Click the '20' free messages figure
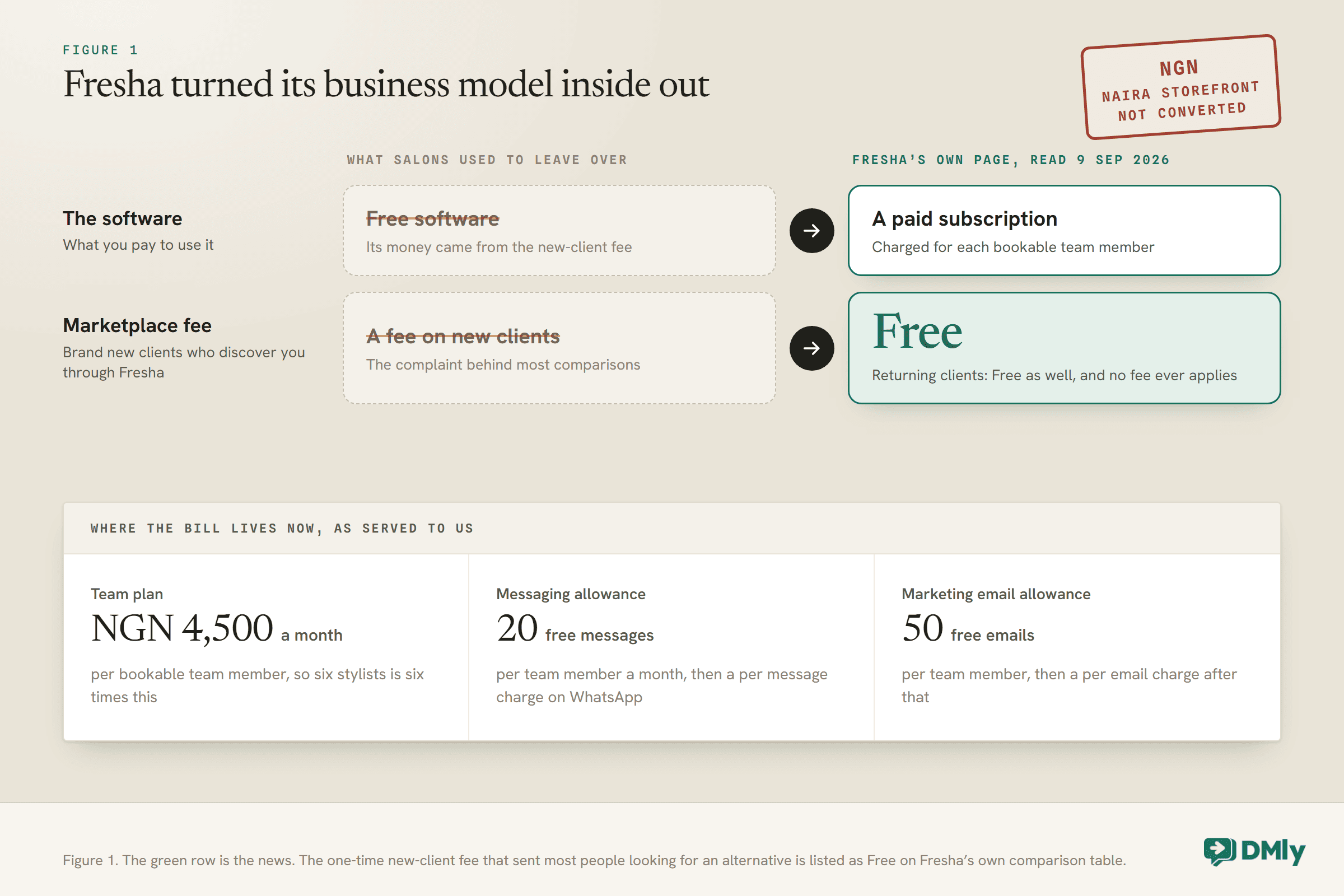 pos(517,628)
